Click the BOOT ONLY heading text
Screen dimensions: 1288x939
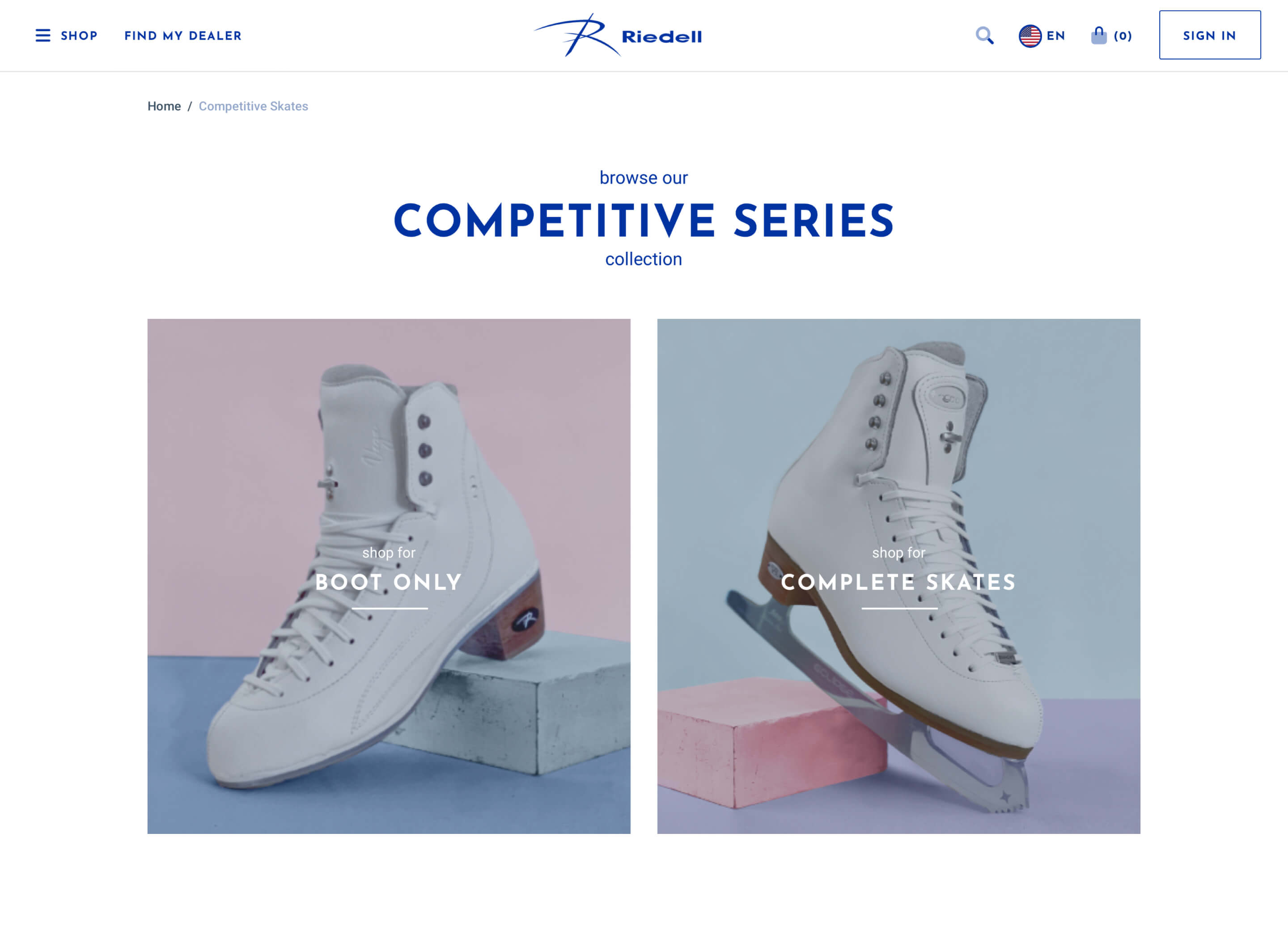389,582
